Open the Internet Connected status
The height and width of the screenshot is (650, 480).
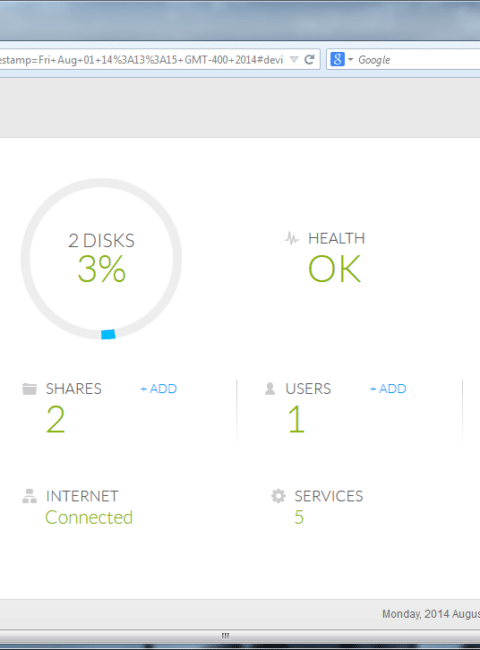tap(89, 517)
